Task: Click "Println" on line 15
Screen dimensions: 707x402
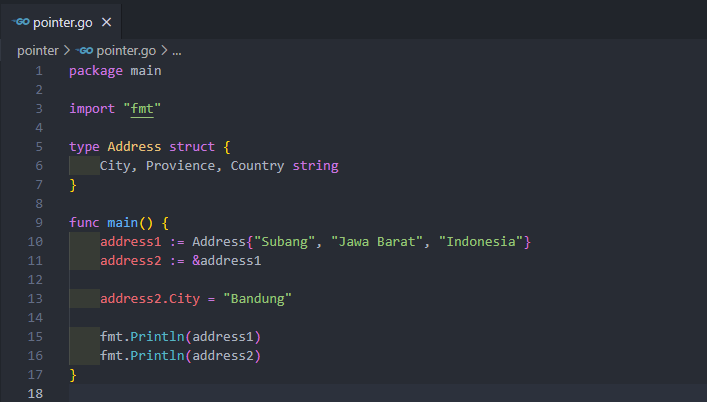Action: pos(157,337)
